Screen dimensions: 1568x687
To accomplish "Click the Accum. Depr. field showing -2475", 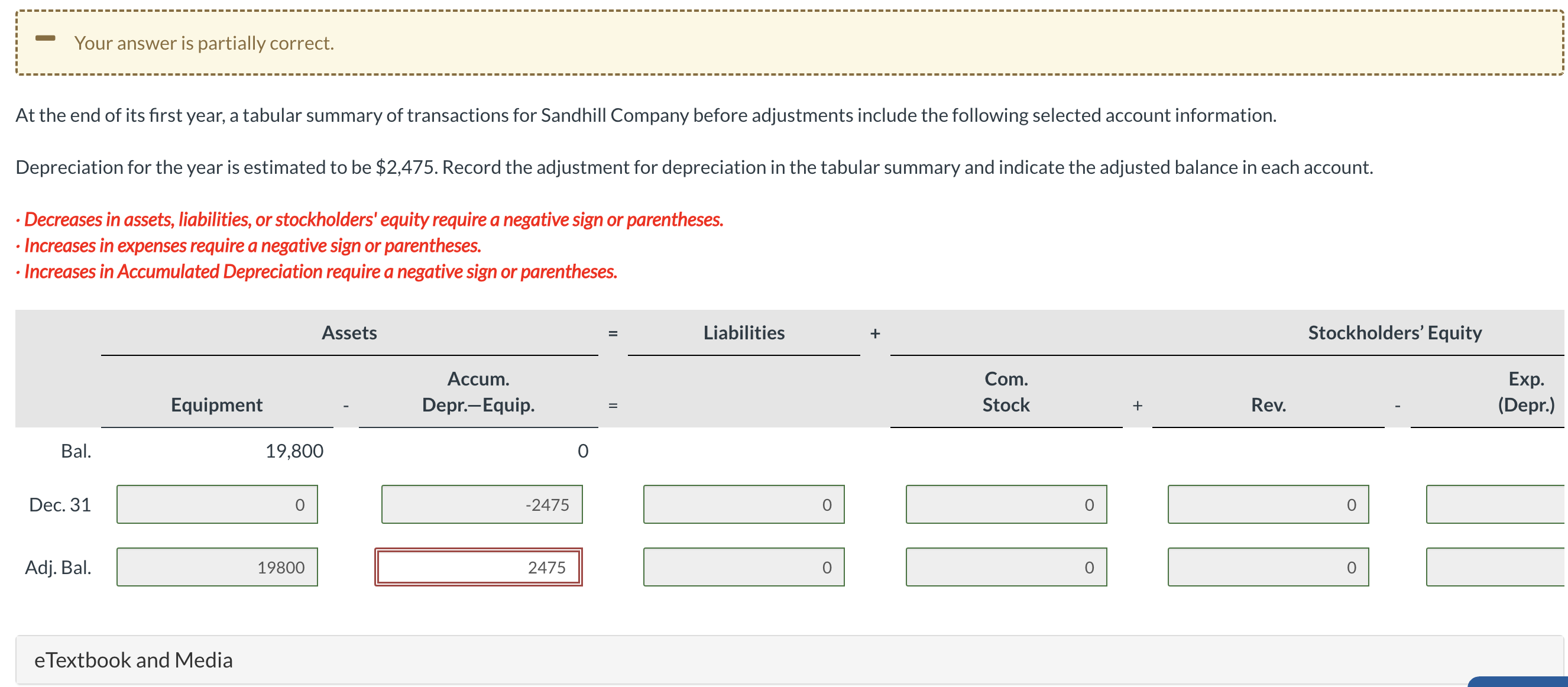I will 481,504.
